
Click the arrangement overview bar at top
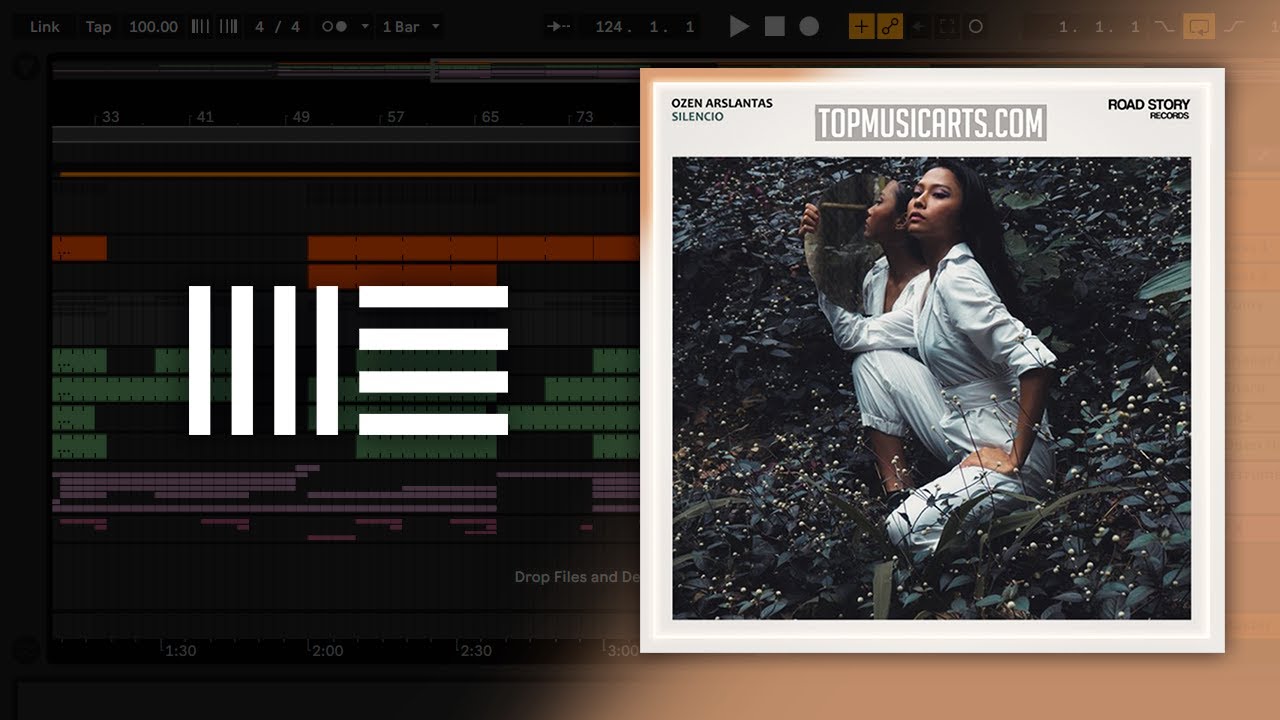tap(345, 70)
